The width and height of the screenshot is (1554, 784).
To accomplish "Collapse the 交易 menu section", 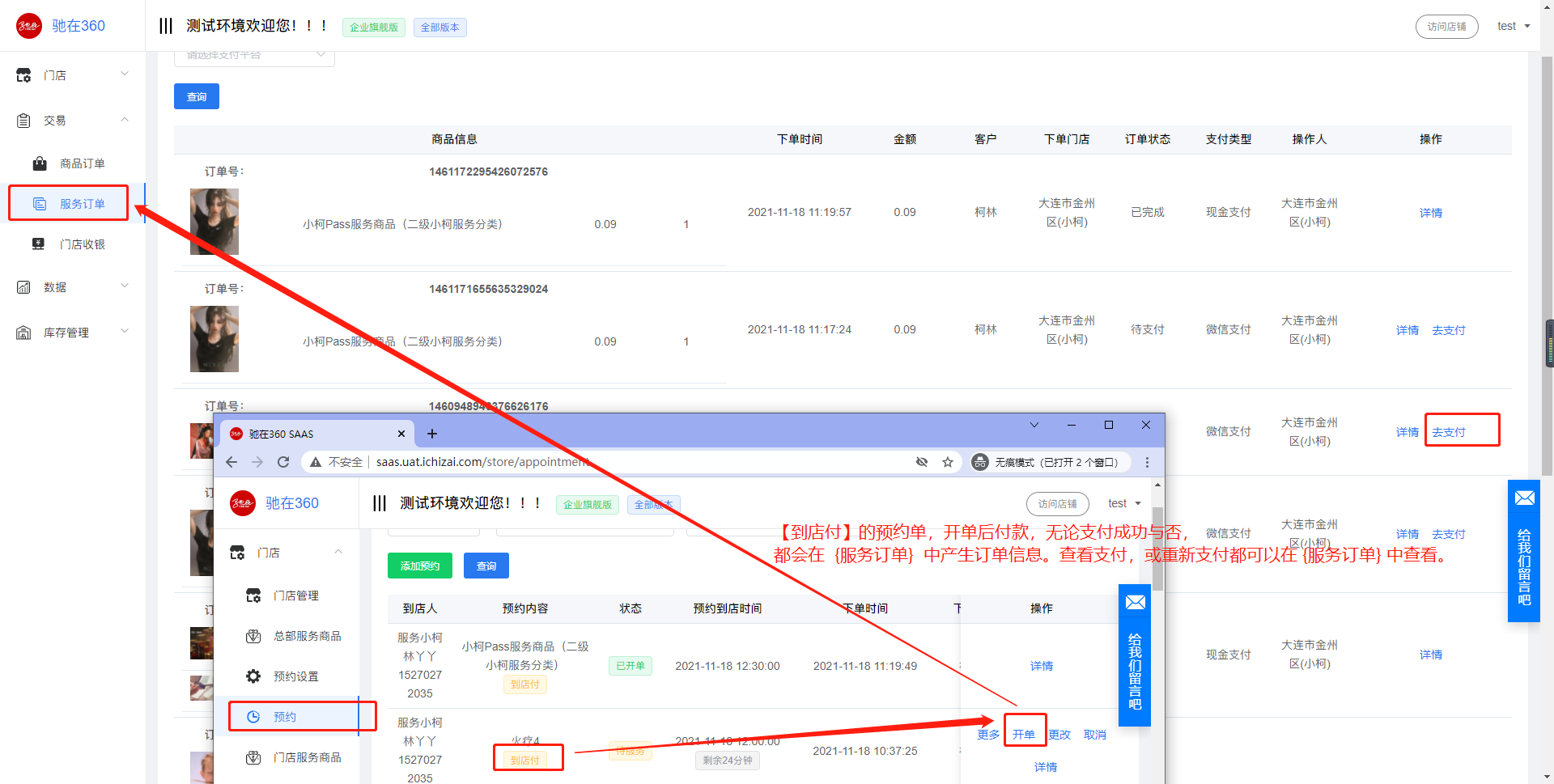I will (x=73, y=121).
